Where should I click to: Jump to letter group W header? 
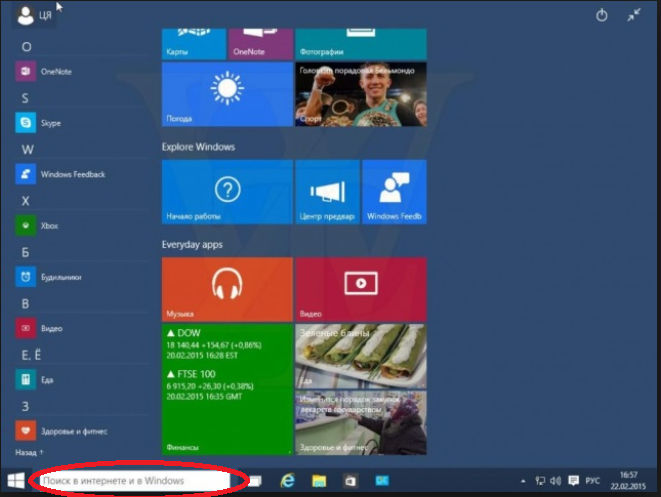25,149
